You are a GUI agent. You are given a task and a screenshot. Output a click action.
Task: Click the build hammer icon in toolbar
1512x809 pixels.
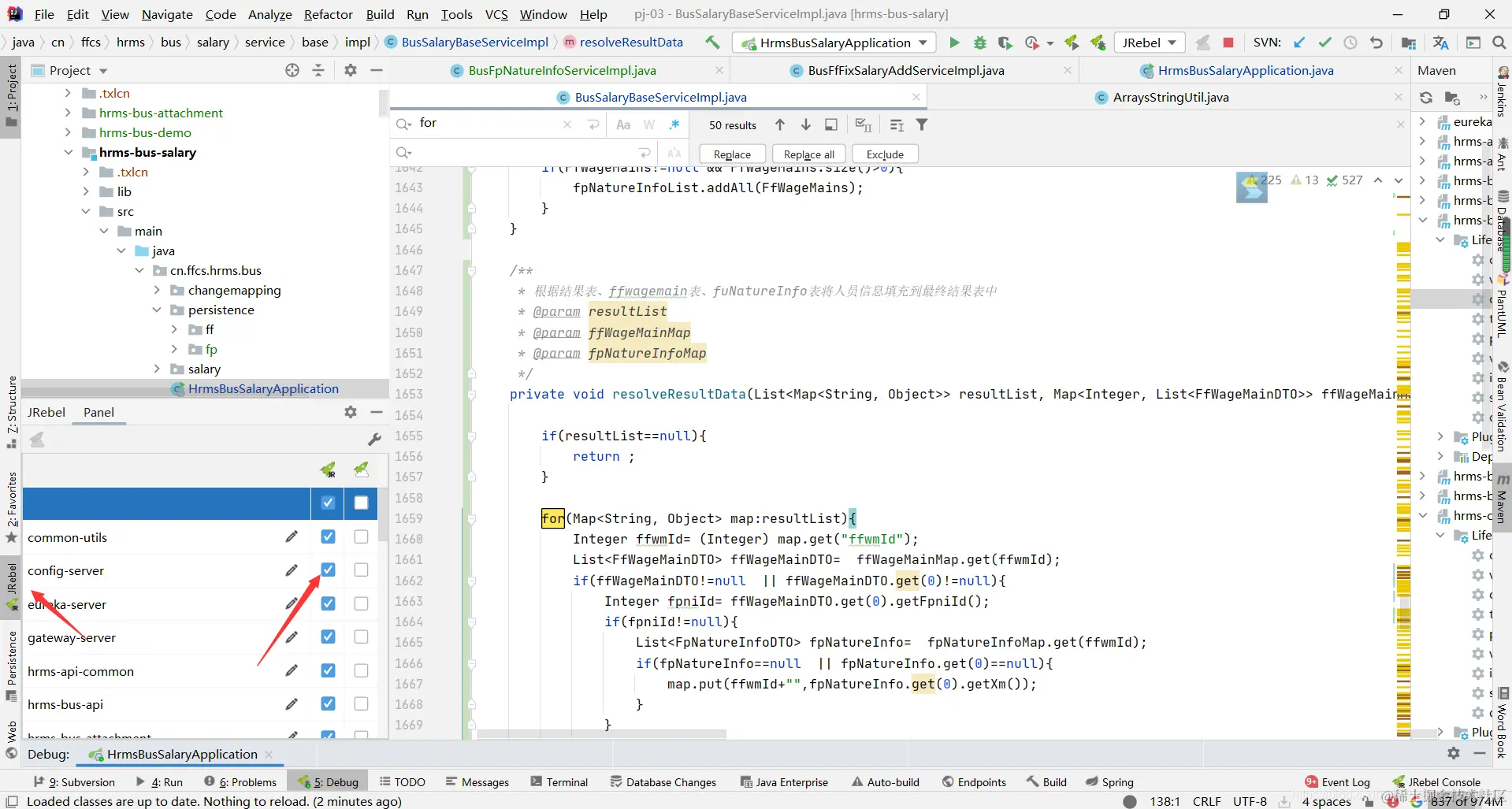pyautogui.click(x=712, y=43)
